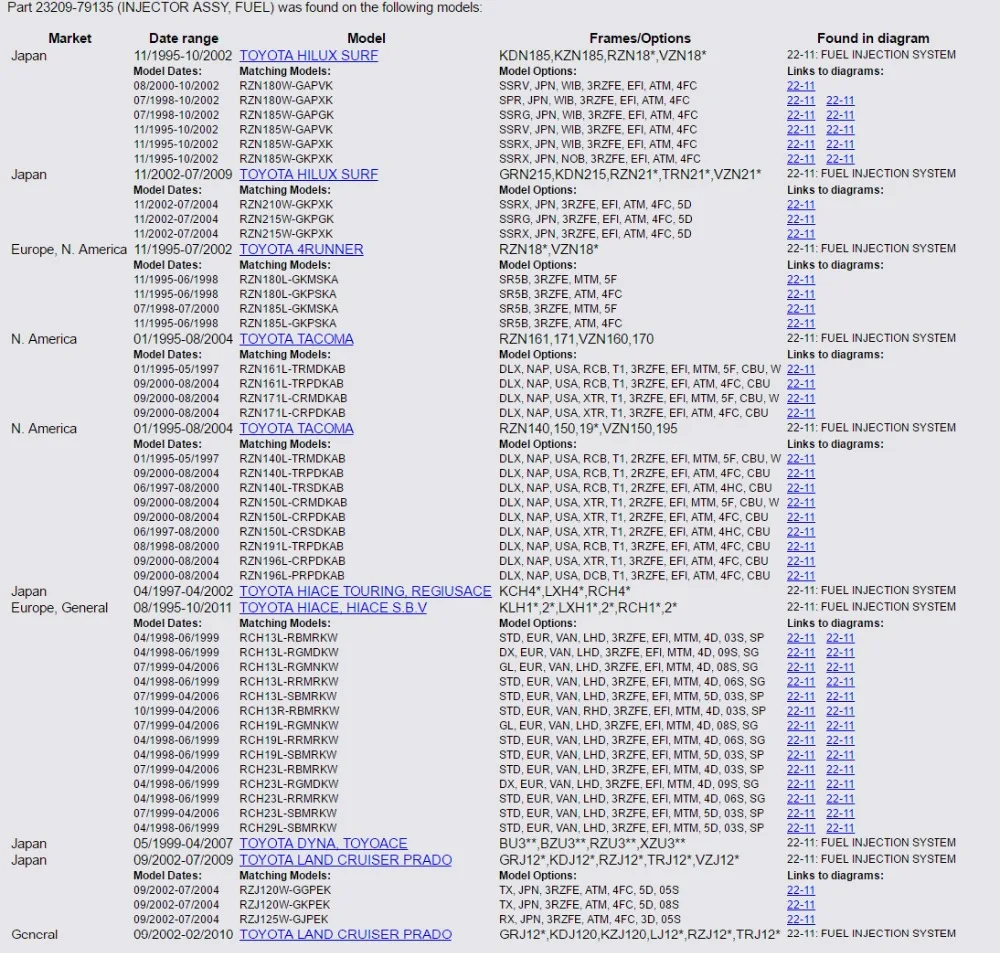1000x953 pixels.
Task: Click Part 23209-79135 heading text
Action: tap(245, 8)
